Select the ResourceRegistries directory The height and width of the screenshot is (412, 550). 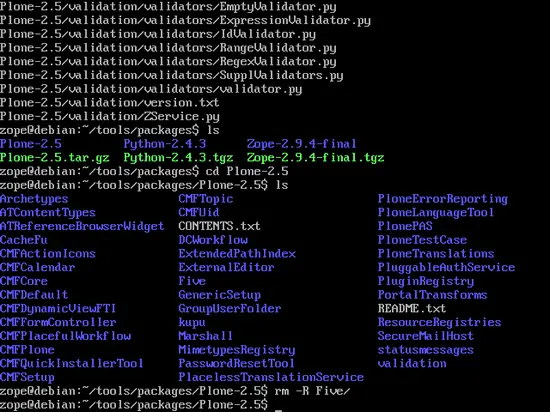440,322
